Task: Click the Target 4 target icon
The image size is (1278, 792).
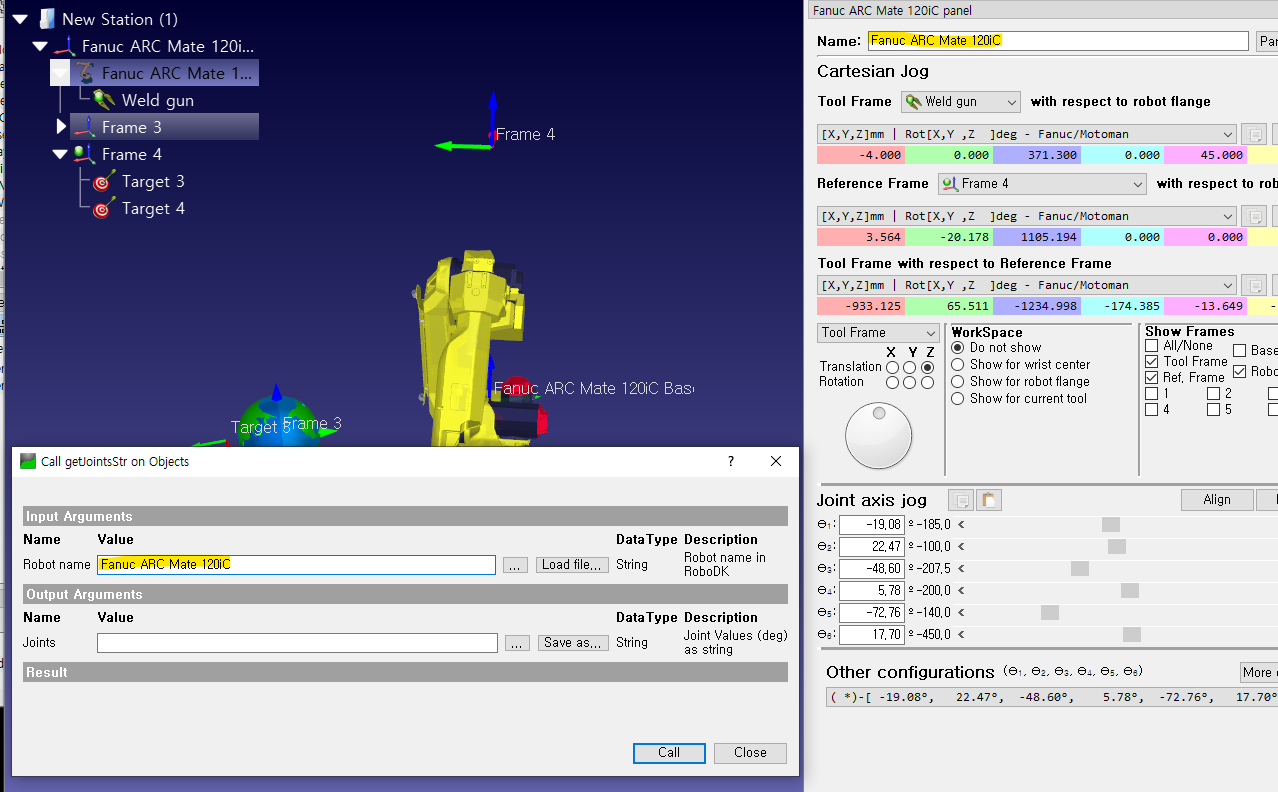Action: coord(104,208)
